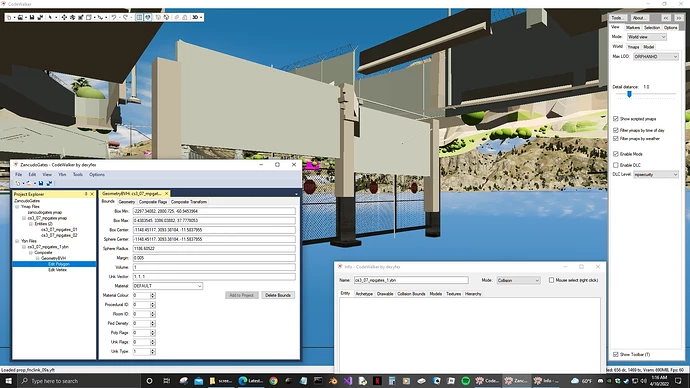690x388 pixels.
Task: Select the Move widget cross-arrows tool
Action: pyautogui.click(x=64, y=17)
